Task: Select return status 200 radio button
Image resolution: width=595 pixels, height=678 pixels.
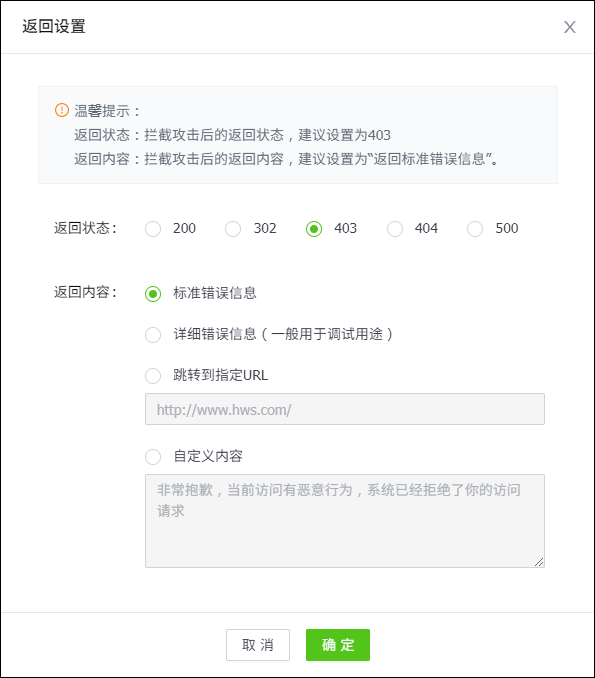Action: tap(153, 229)
